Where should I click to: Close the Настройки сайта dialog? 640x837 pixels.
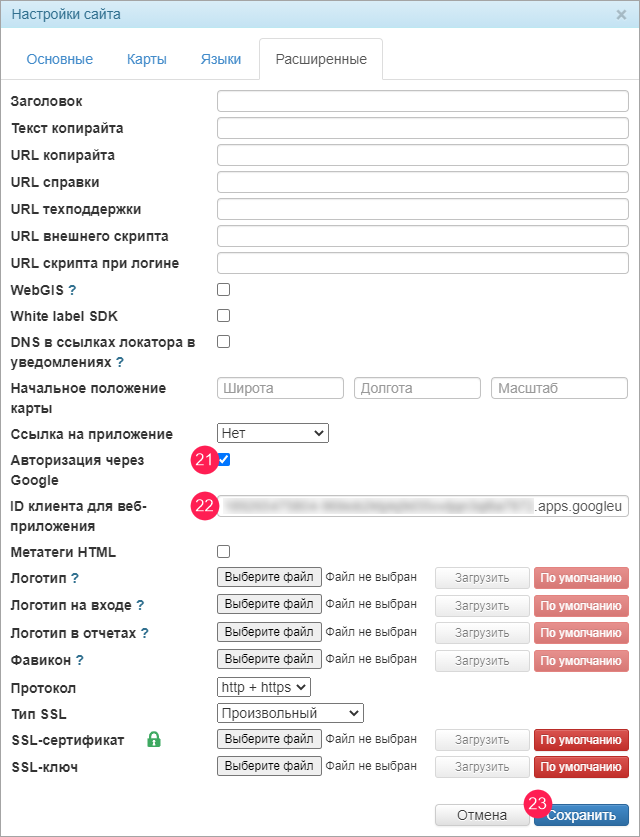(x=621, y=15)
